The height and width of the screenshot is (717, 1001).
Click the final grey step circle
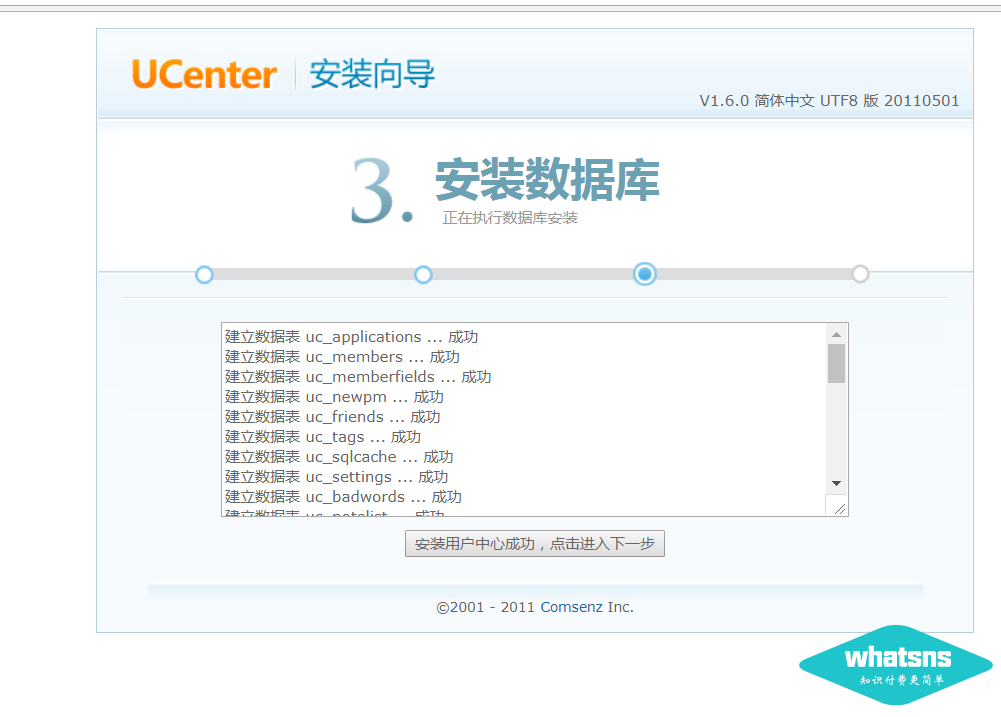pos(860,274)
